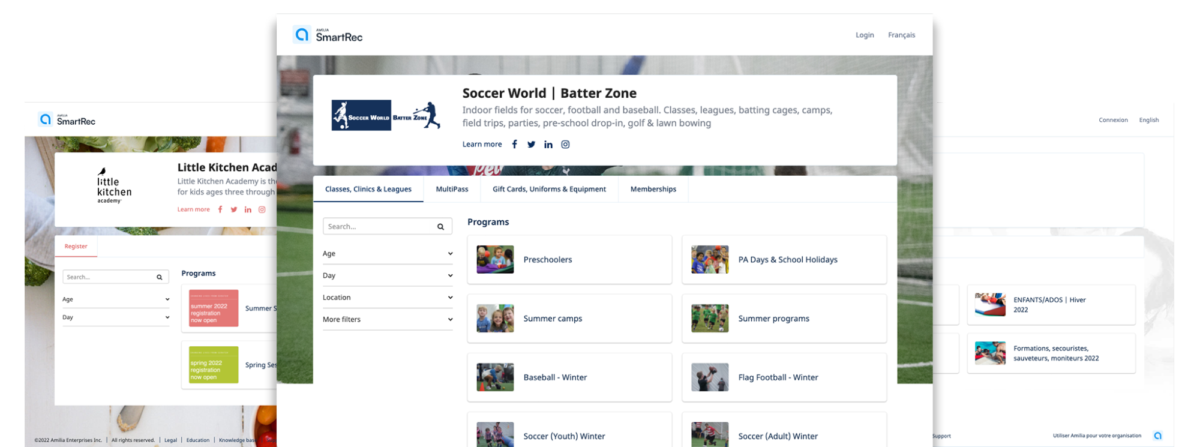Click Learn more under Soccer World description
Image resolution: width=1200 pixels, height=447 pixels.
click(482, 144)
